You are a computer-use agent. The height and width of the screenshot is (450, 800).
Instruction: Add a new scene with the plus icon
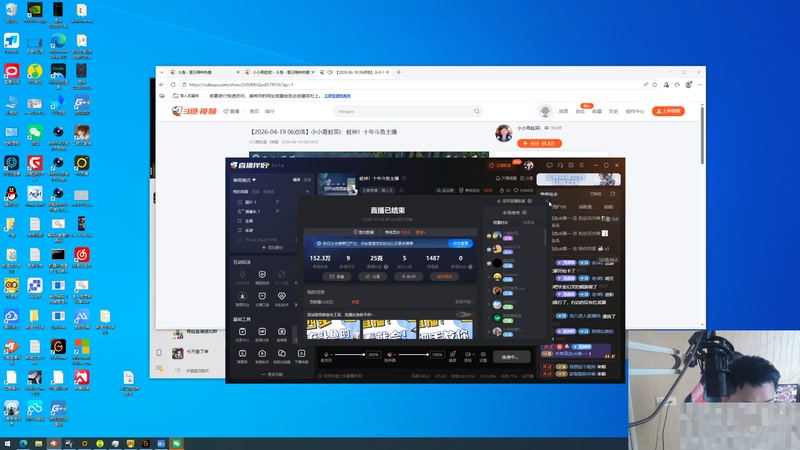[308, 192]
